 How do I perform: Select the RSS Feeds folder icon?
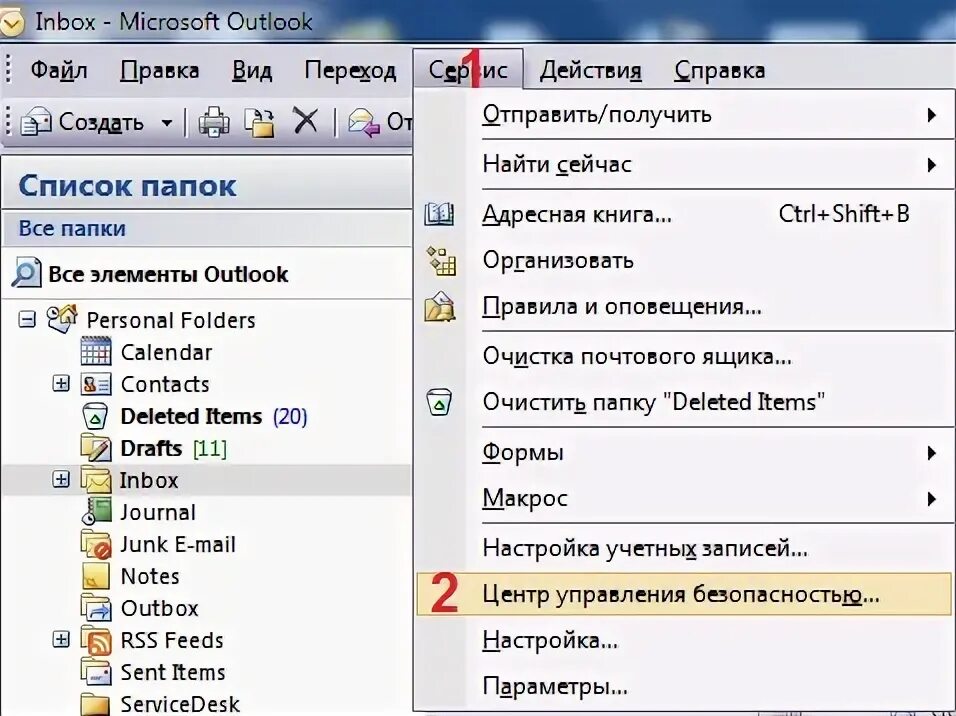tap(96, 640)
